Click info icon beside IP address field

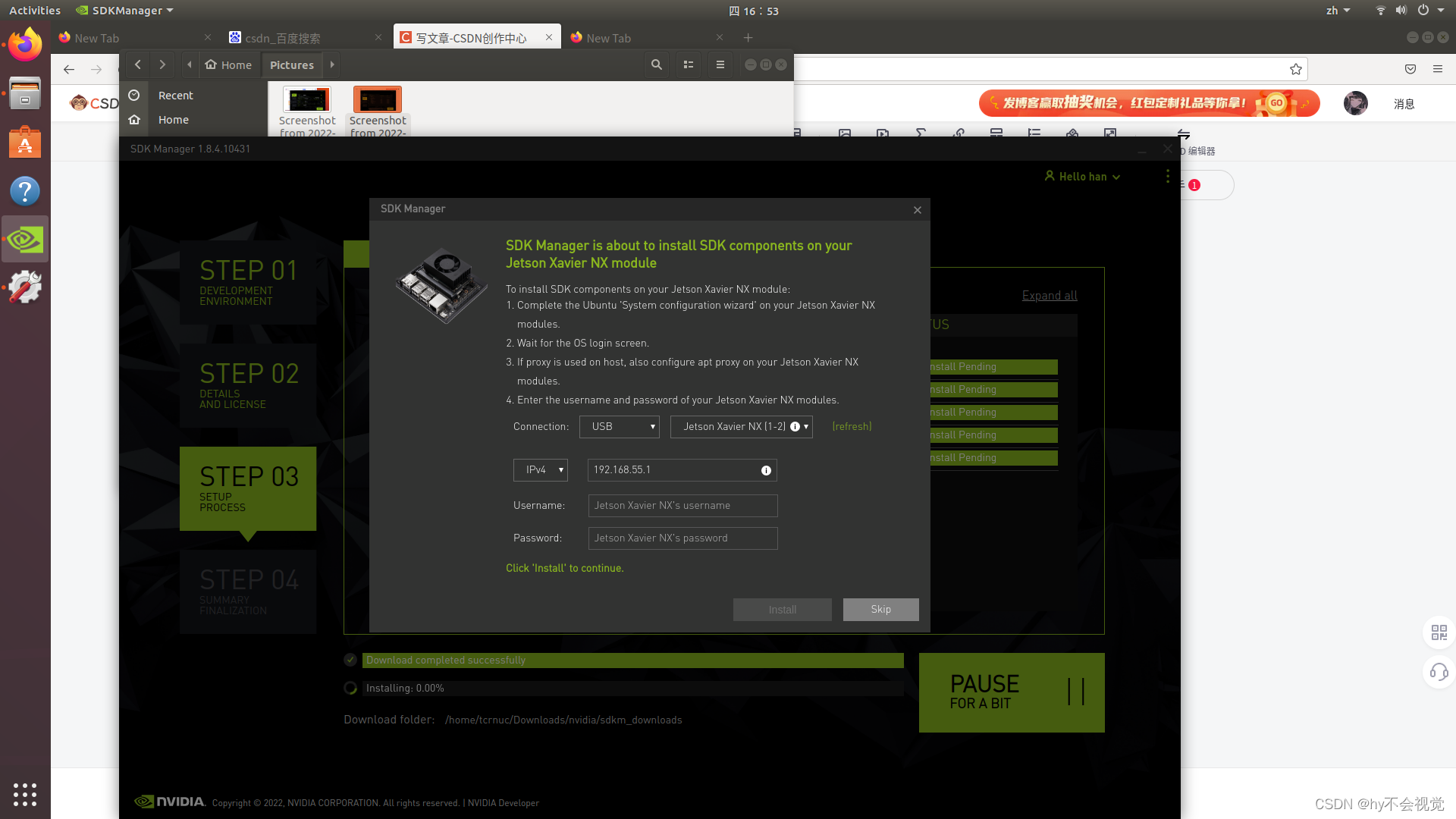click(x=766, y=471)
